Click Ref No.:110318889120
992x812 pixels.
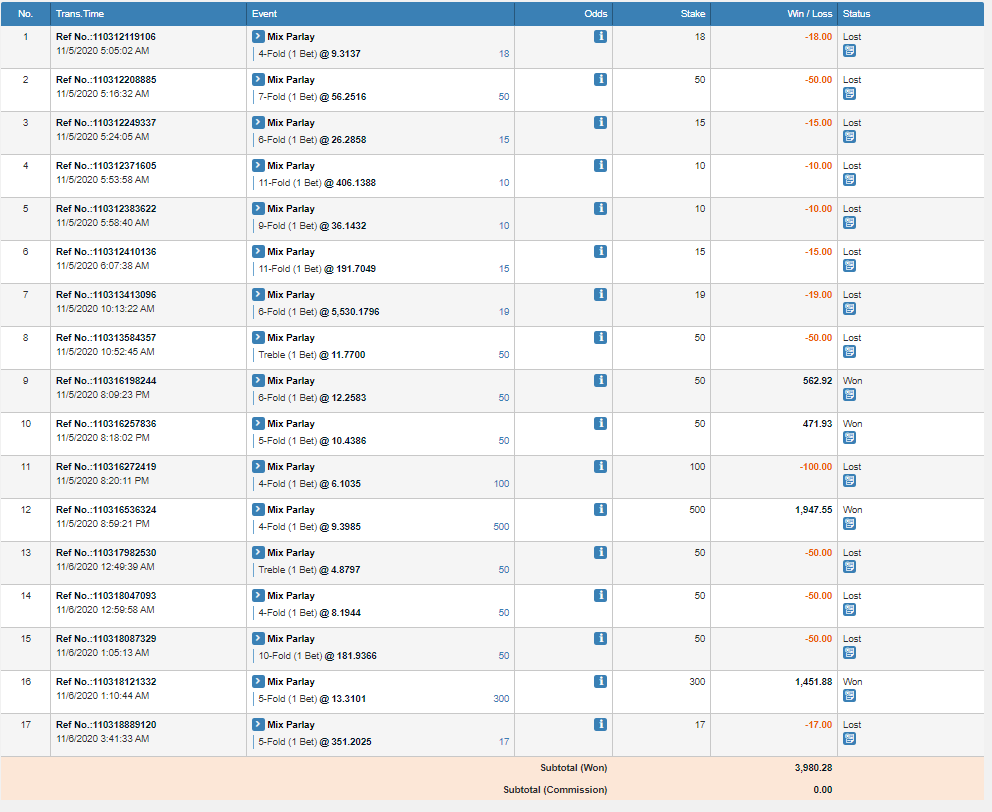click(x=106, y=725)
